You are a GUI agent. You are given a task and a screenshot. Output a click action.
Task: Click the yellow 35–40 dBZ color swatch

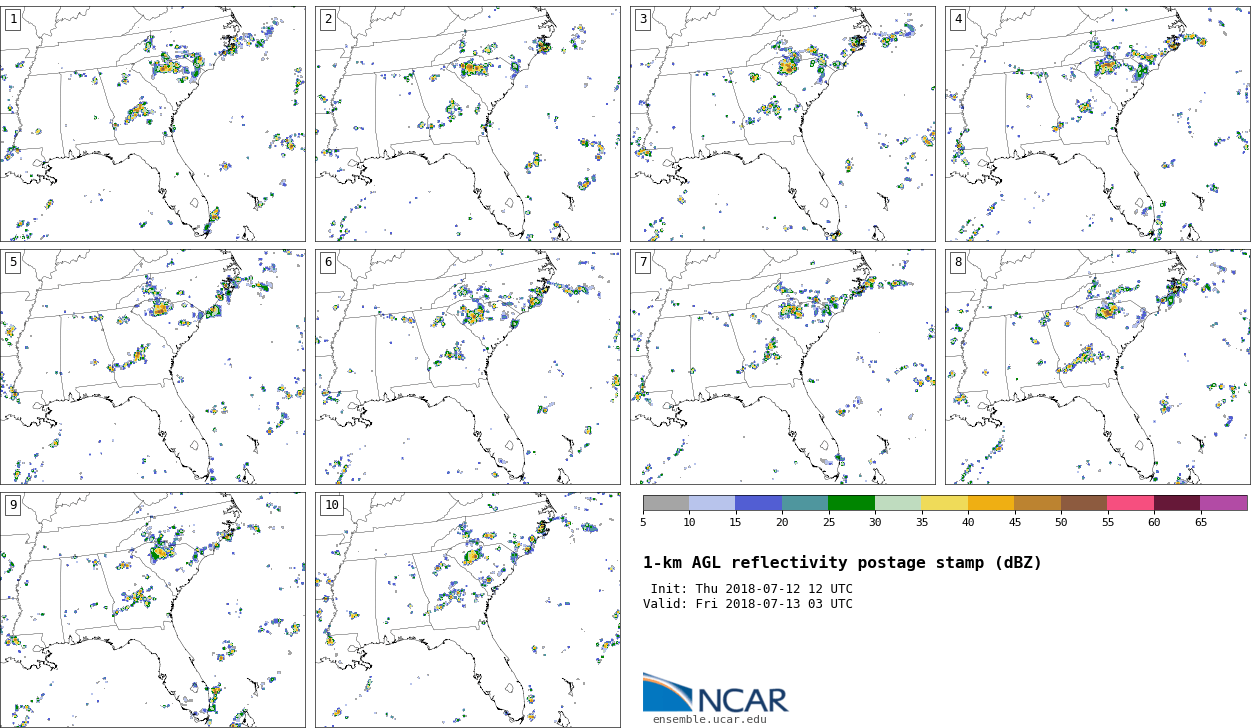pos(944,503)
